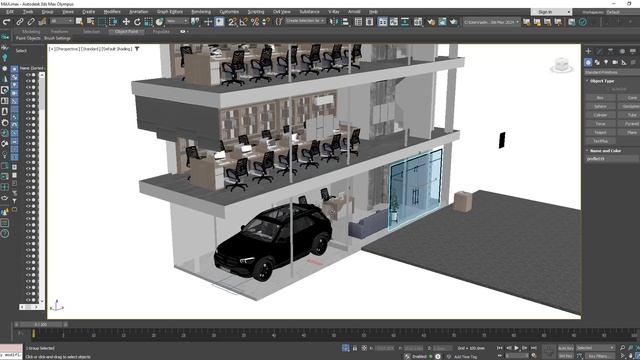The width and height of the screenshot is (640, 360).
Task: Click the Box primitive button
Action: pyautogui.click(x=600, y=98)
